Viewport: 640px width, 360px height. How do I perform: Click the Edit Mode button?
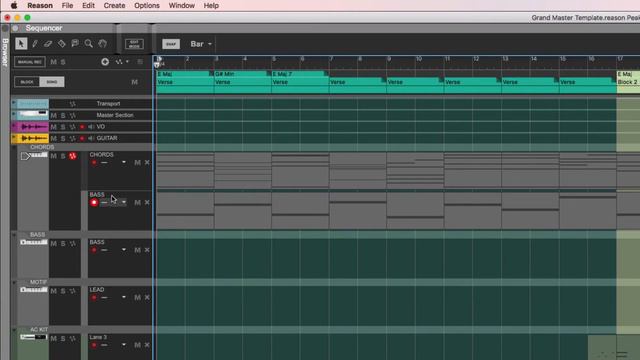tap(134, 44)
